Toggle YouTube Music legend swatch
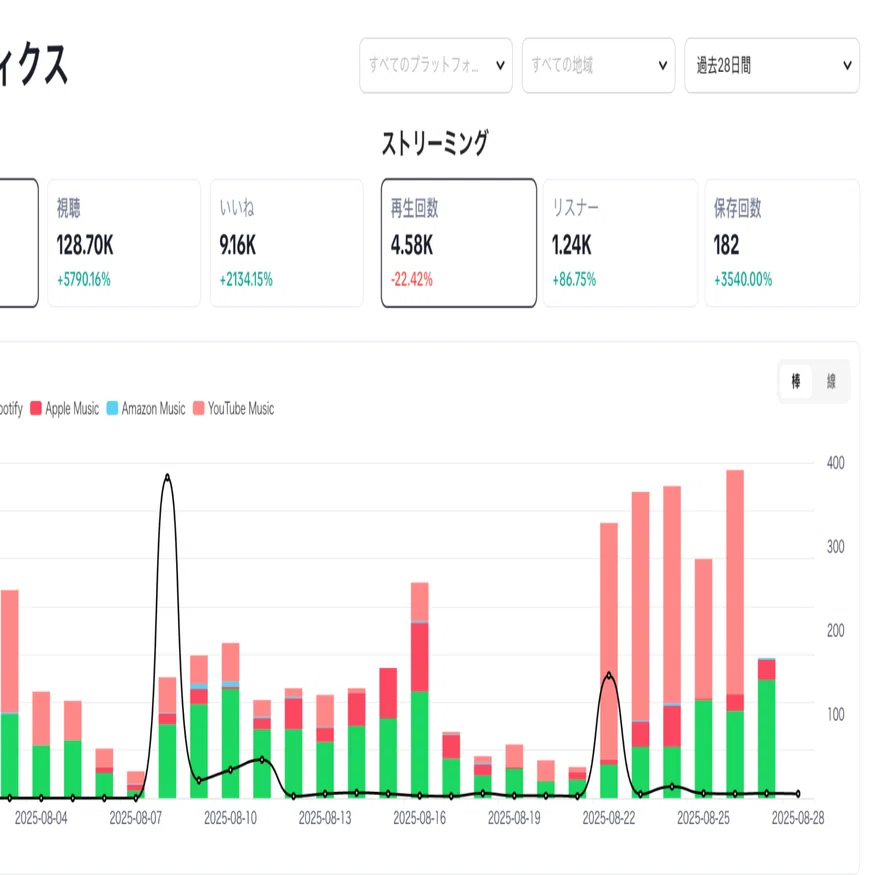Viewport: 875px width, 875px height. coord(198,408)
